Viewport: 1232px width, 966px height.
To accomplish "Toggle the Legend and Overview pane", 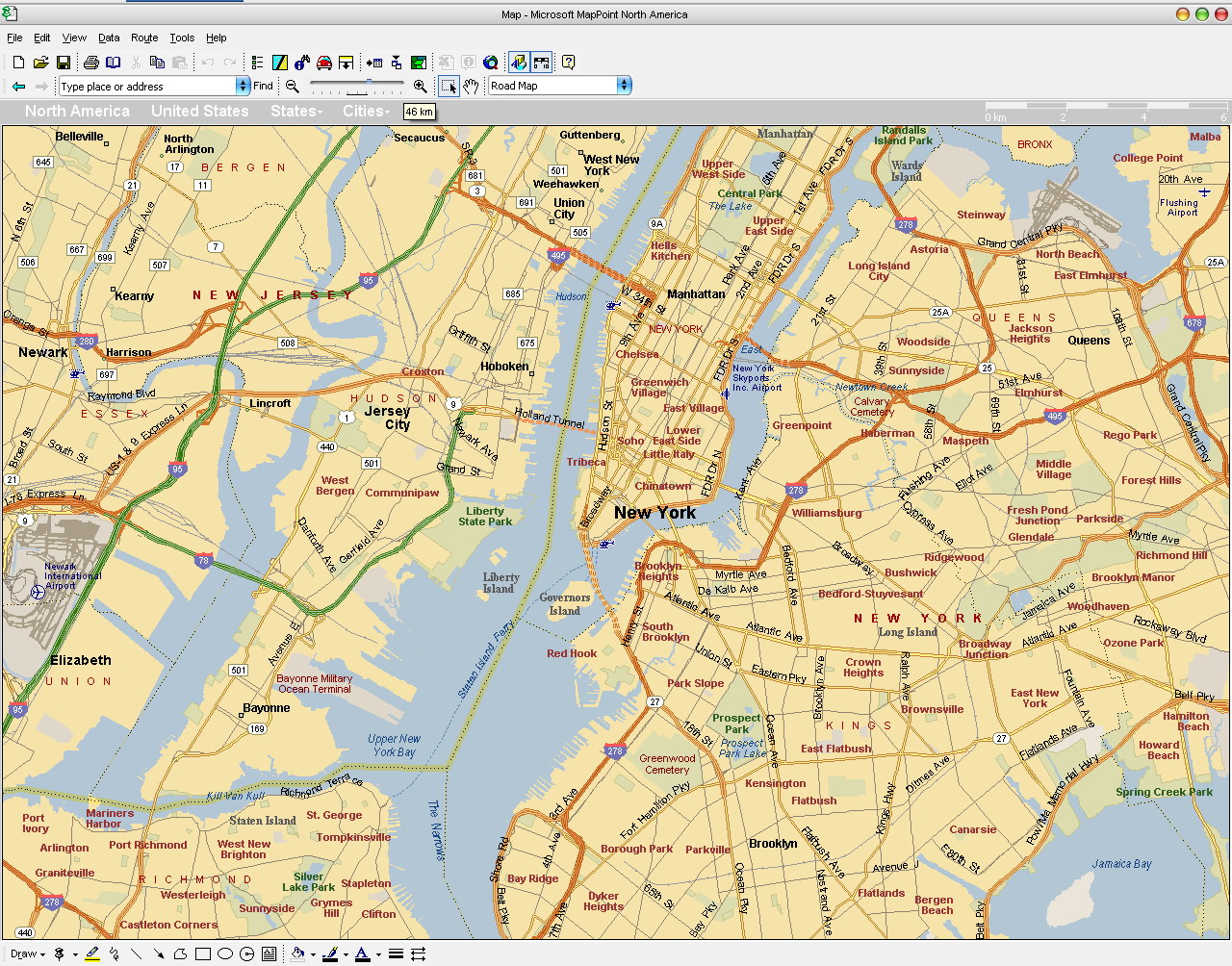I will tap(257, 63).
